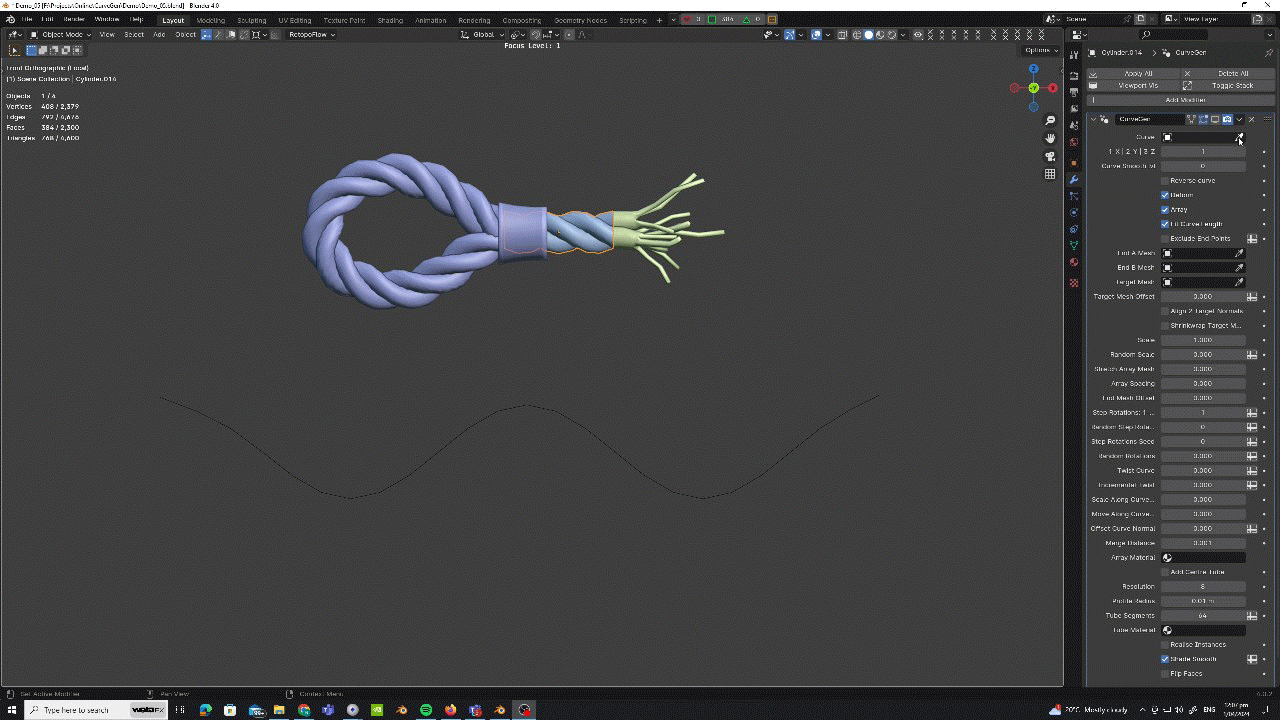Viewport: 1280px width, 720px height.
Task: Expand the Global transform orientation dropdown
Action: 483,35
